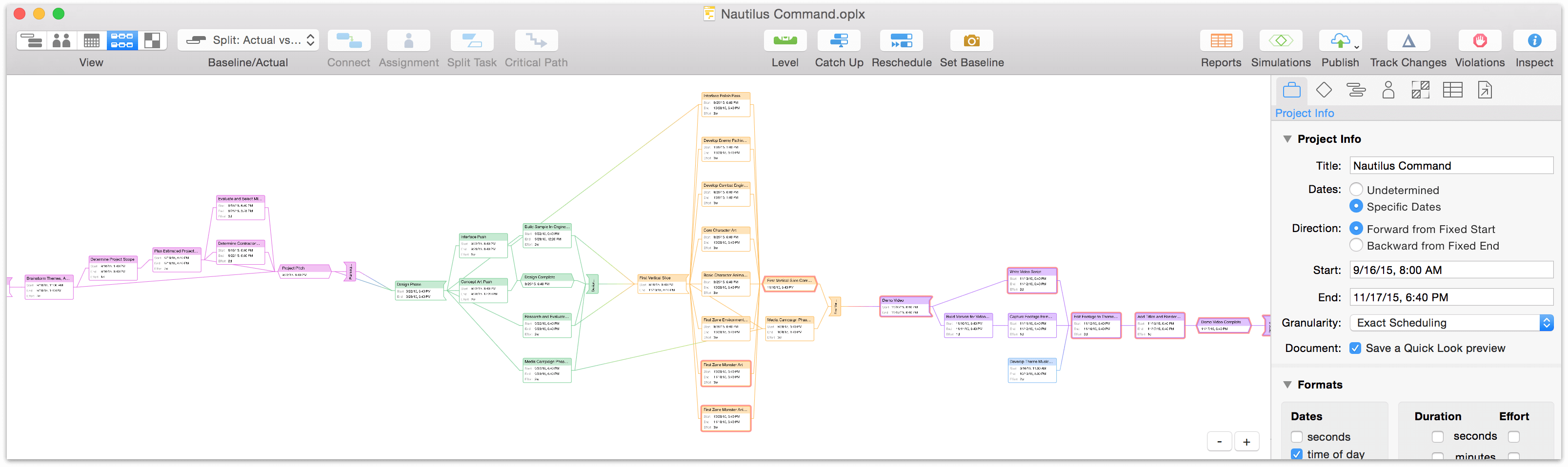Zoom out with the minus button
The height and width of the screenshot is (467, 1568).
point(1219,442)
